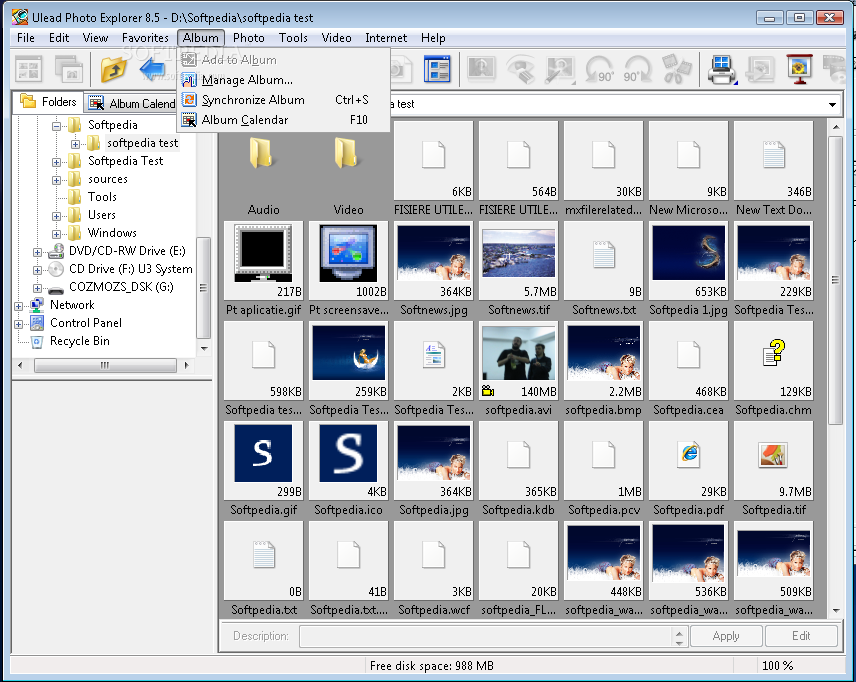Click the Description field spinner arrows

tap(679, 637)
